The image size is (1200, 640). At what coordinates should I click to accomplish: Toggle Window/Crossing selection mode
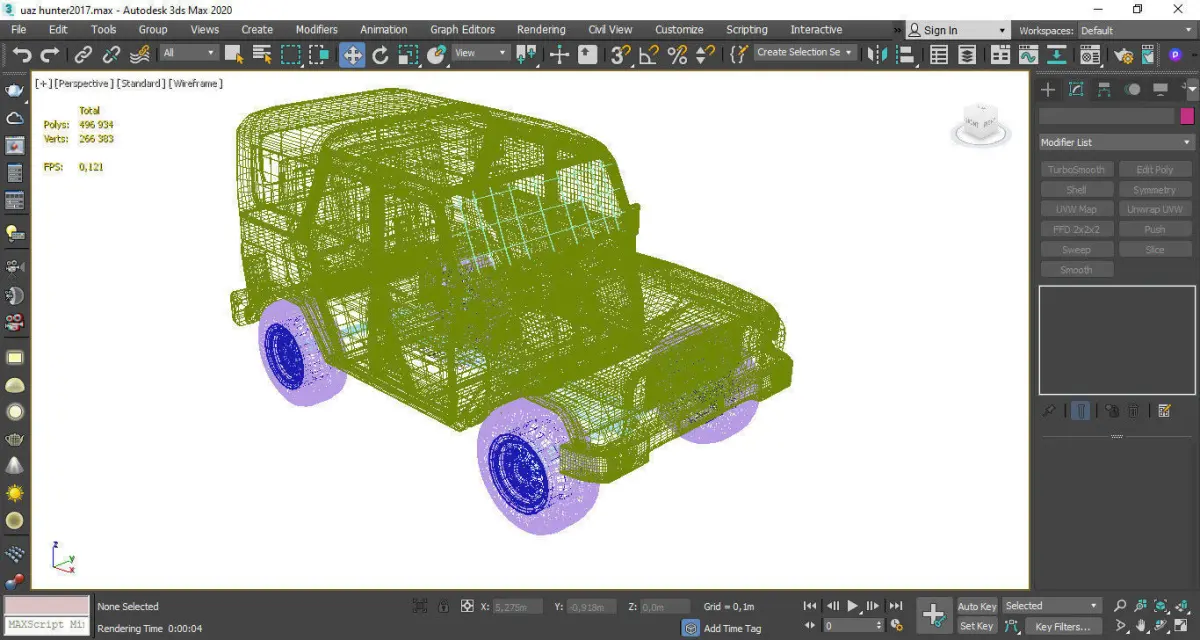pyautogui.click(x=319, y=54)
